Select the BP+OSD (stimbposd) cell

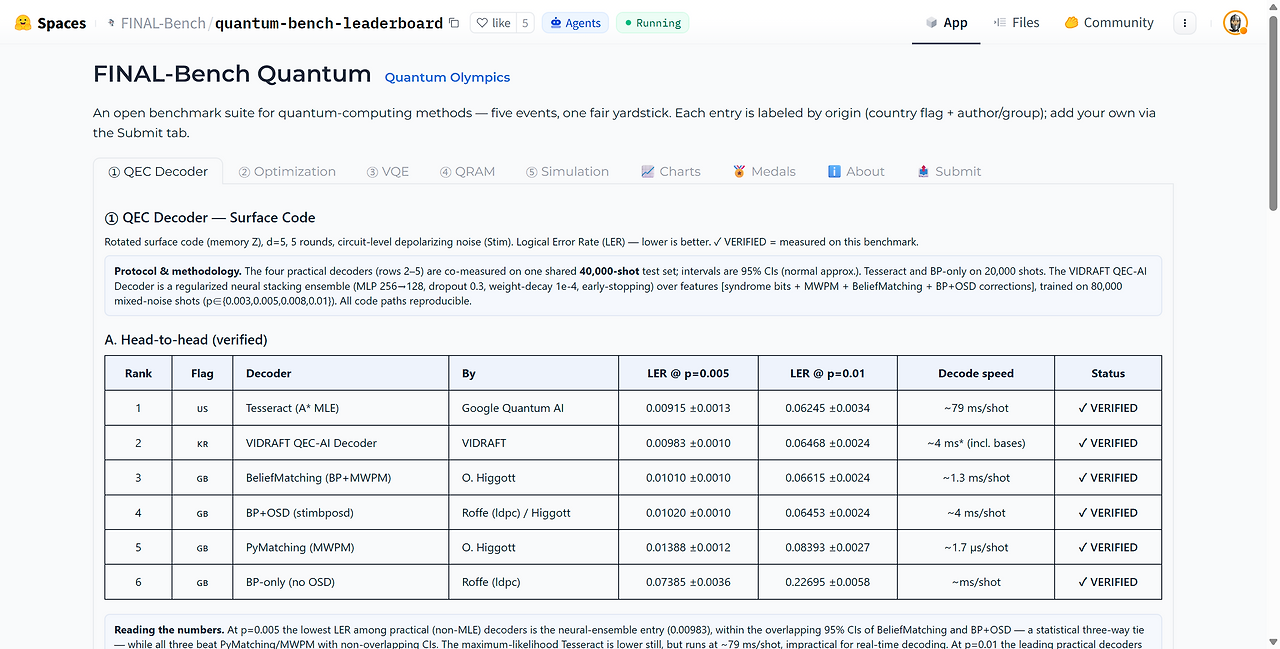341,513
